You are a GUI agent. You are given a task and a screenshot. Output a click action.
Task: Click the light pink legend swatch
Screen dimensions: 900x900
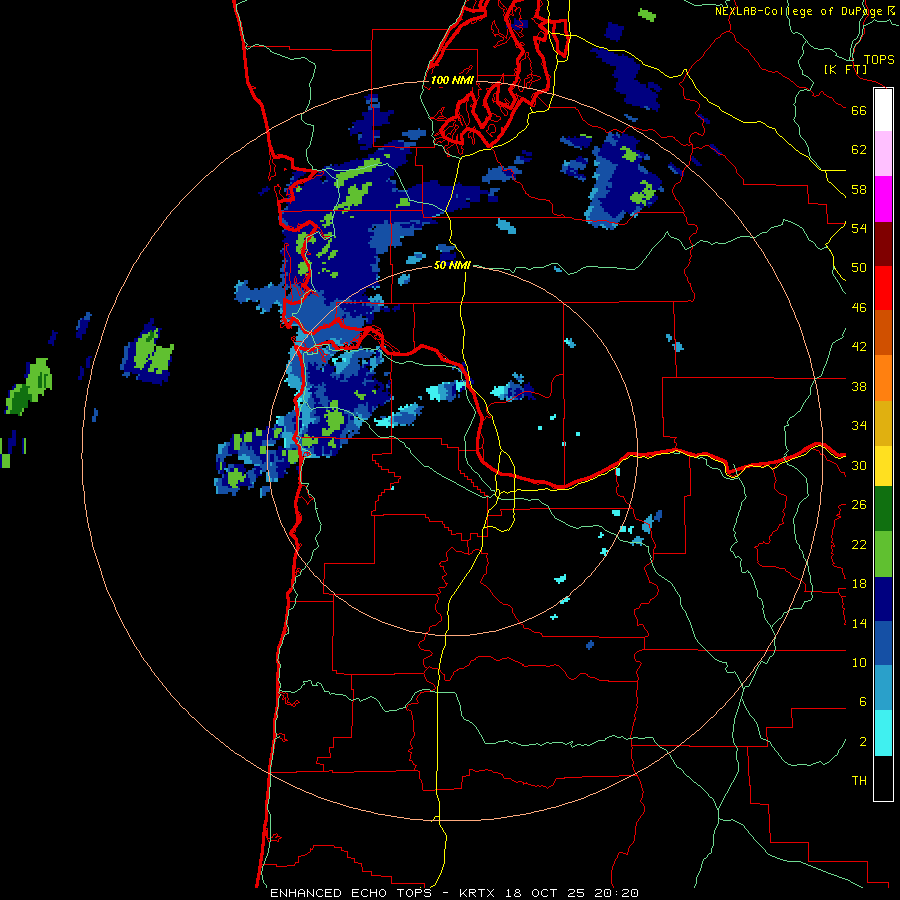click(x=883, y=153)
